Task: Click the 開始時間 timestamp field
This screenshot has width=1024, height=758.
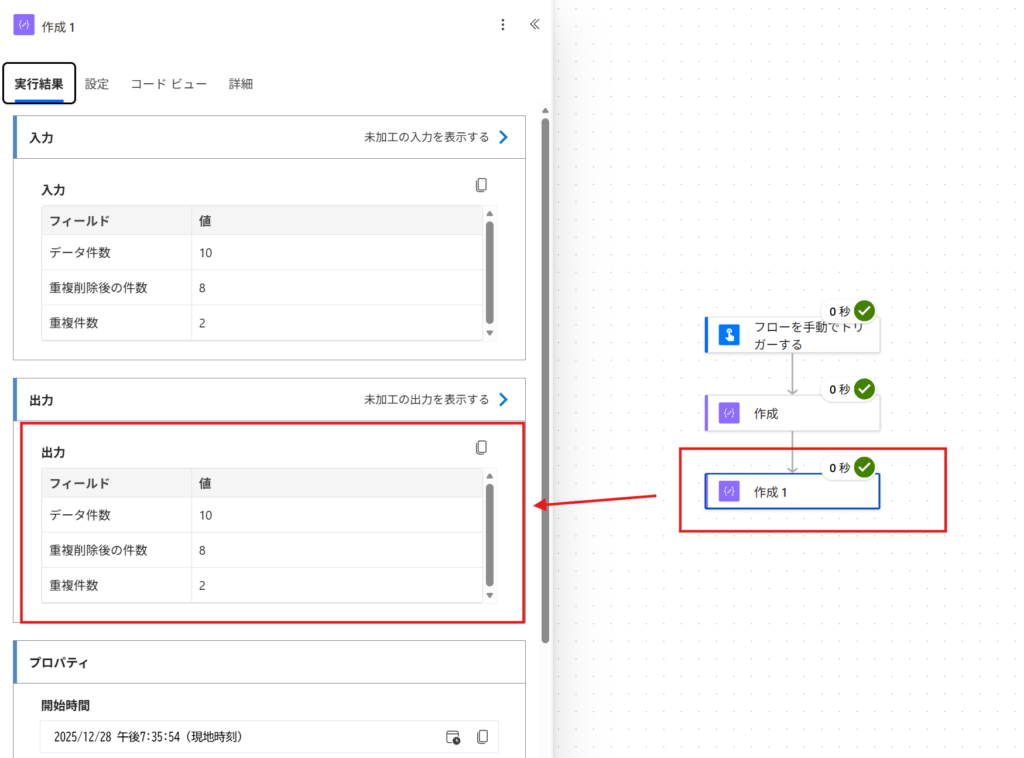Action: pyautogui.click(x=240, y=737)
